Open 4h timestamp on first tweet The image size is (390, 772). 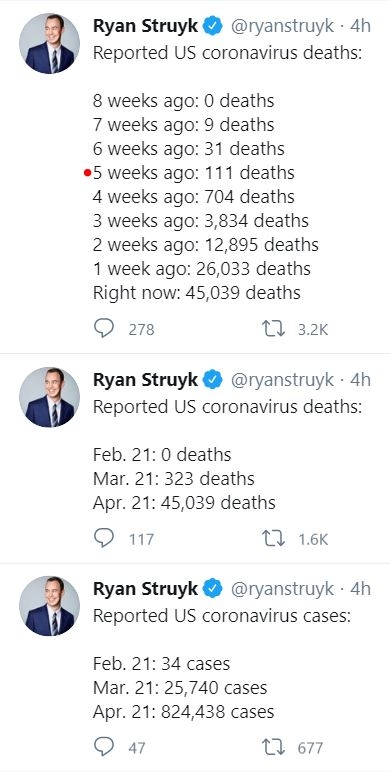[x=360, y=26]
